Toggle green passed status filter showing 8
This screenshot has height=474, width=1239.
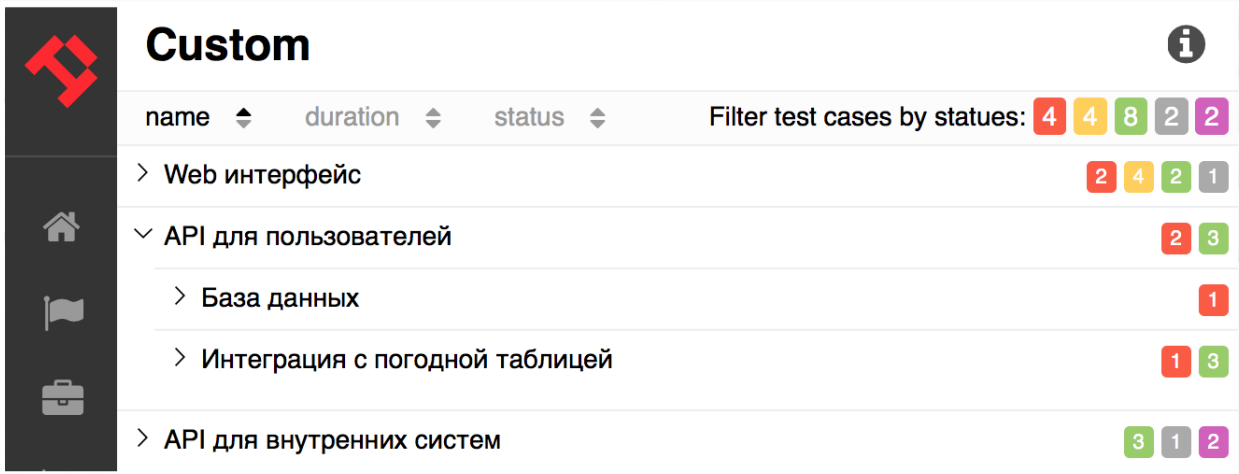[x=1130, y=118]
